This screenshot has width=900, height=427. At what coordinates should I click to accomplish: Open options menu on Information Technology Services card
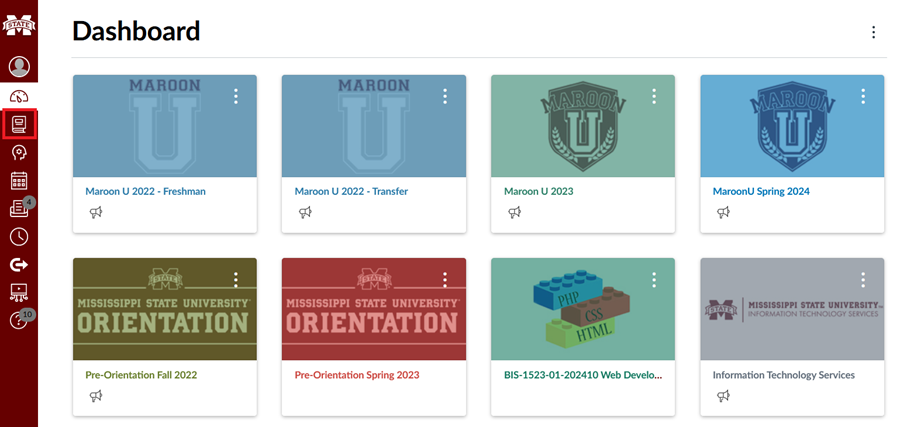tap(863, 280)
